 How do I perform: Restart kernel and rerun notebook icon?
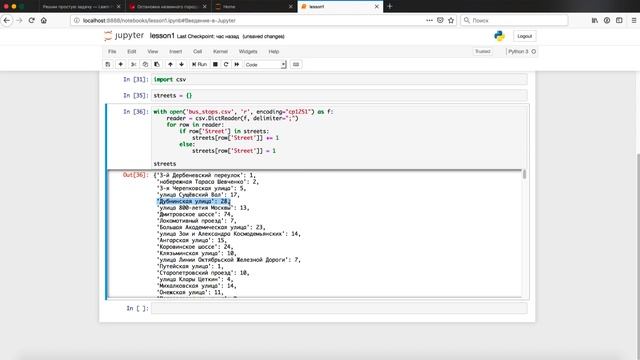click(x=237, y=64)
